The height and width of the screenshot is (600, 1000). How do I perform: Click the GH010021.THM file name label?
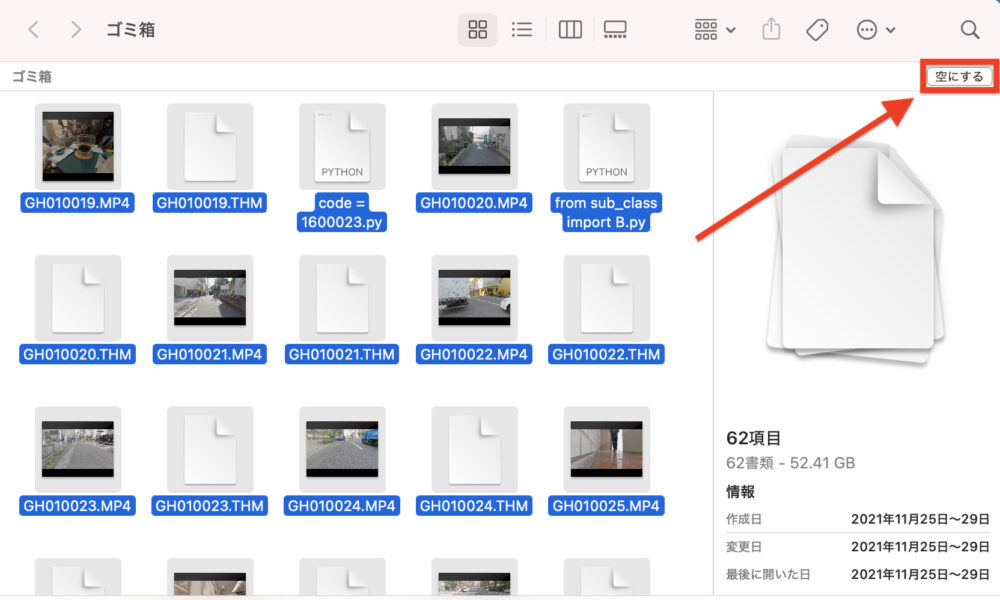(342, 355)
